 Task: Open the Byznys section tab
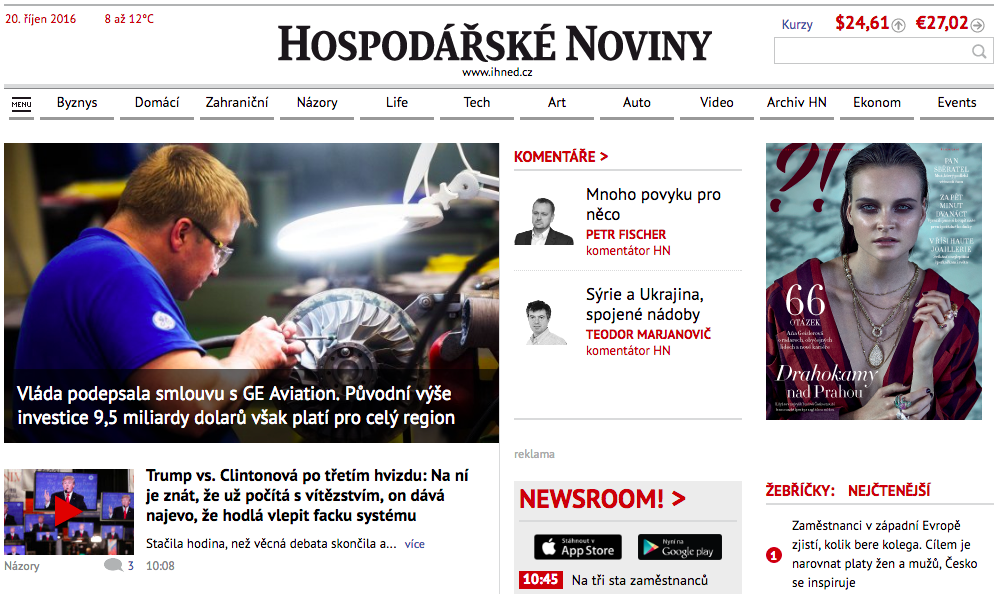pos(77,103)
